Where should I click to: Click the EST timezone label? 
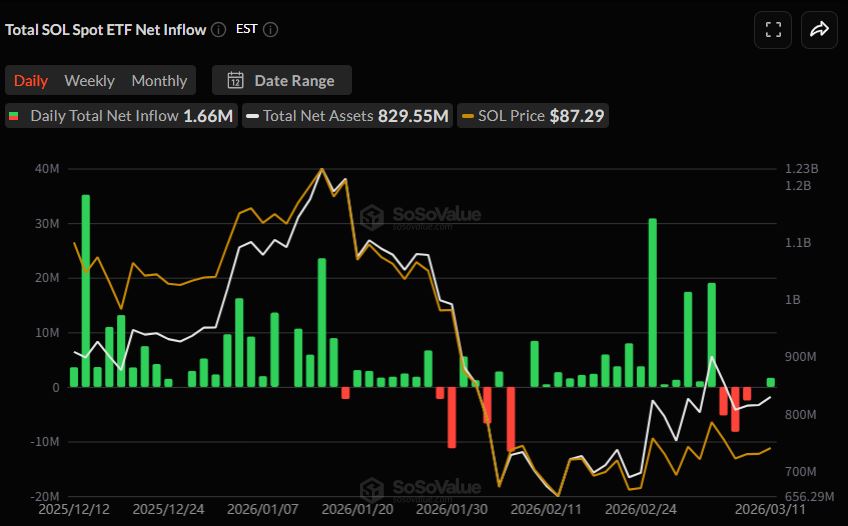tap(246, 29)
